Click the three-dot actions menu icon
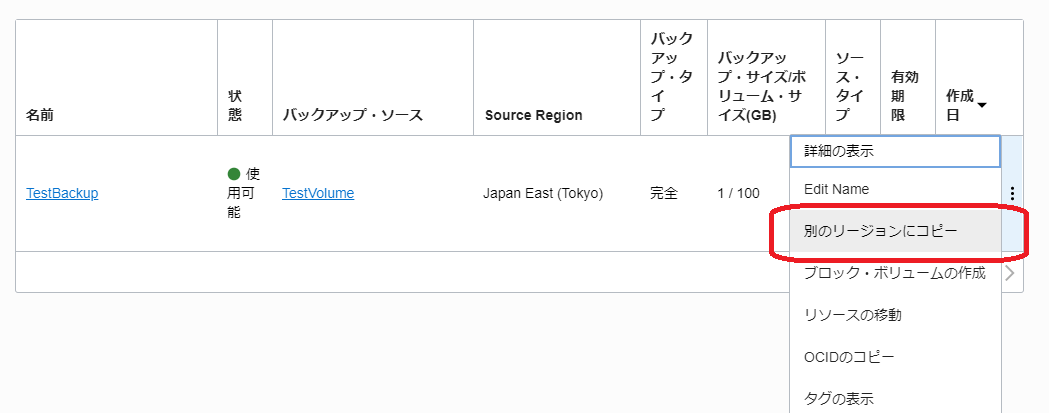The height and width of the screenshot is (413, 1049). pos(1012,194)
